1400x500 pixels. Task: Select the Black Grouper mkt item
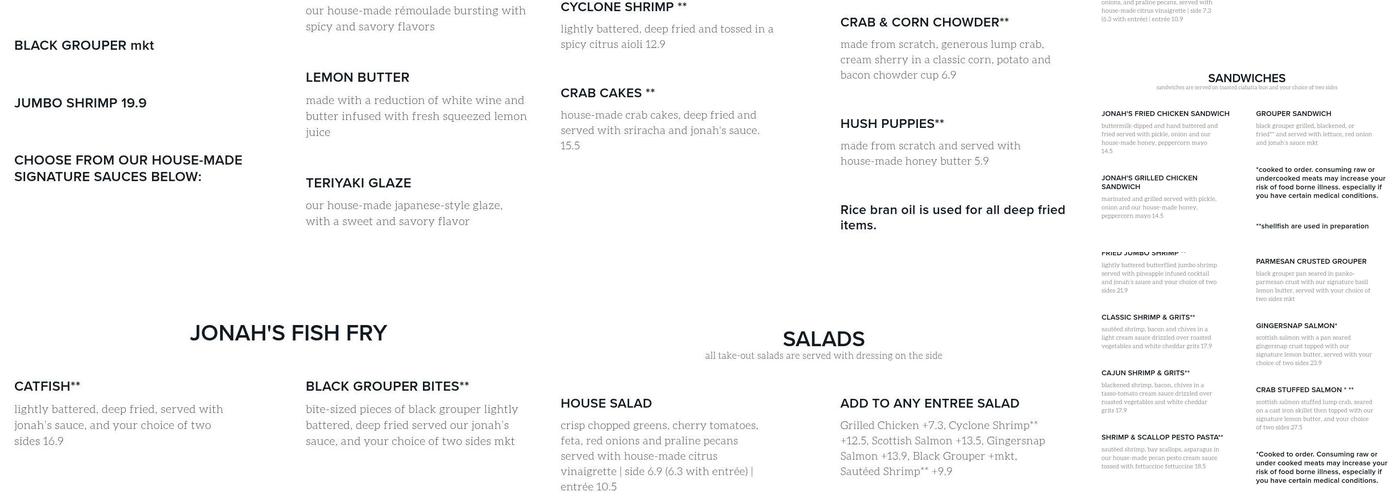[x=84, y=46]
